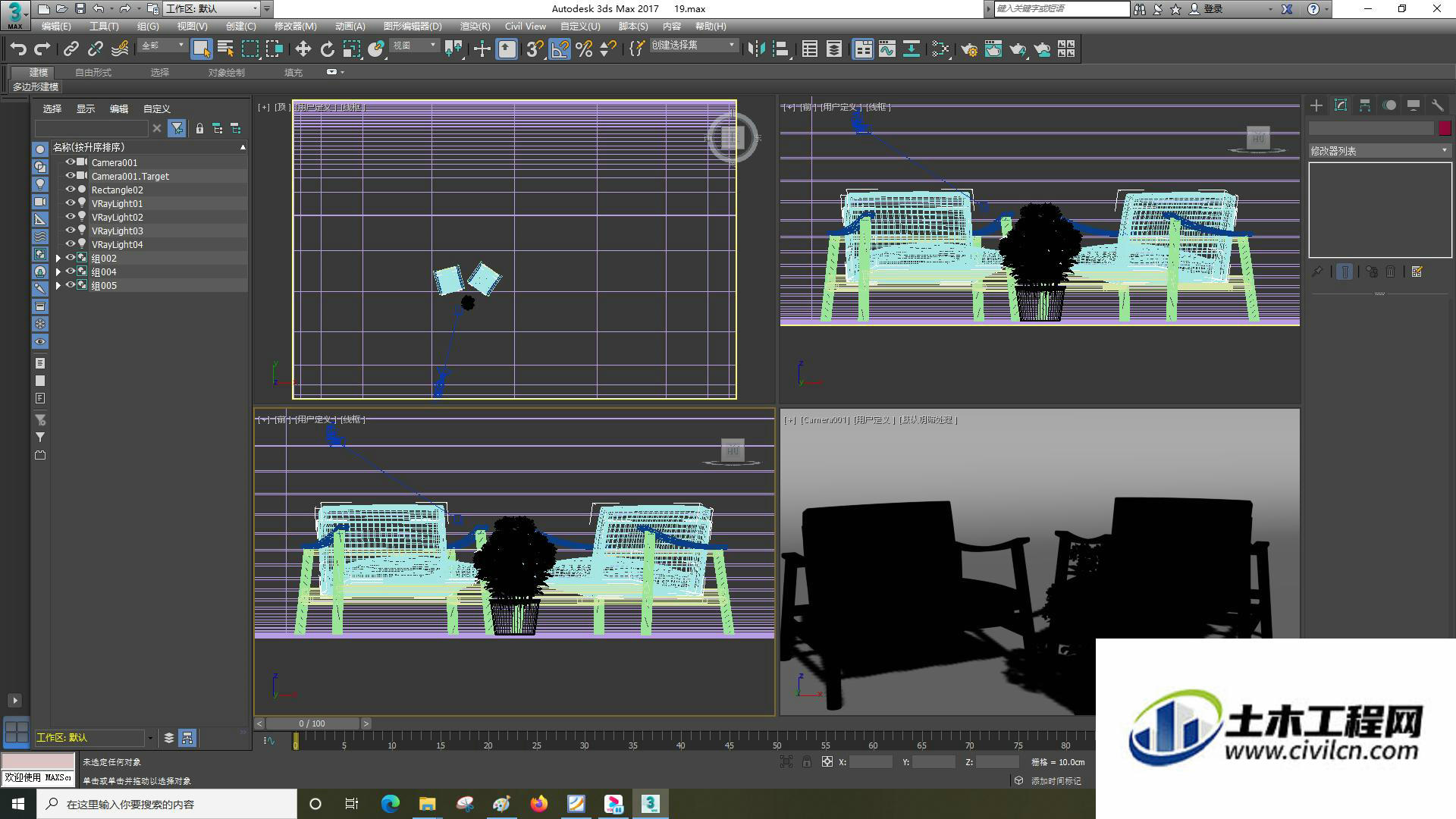This screenshot has height=819, width=1456.
Task: Toggle the Angle Snap icon
Action: tap(559, 49)
